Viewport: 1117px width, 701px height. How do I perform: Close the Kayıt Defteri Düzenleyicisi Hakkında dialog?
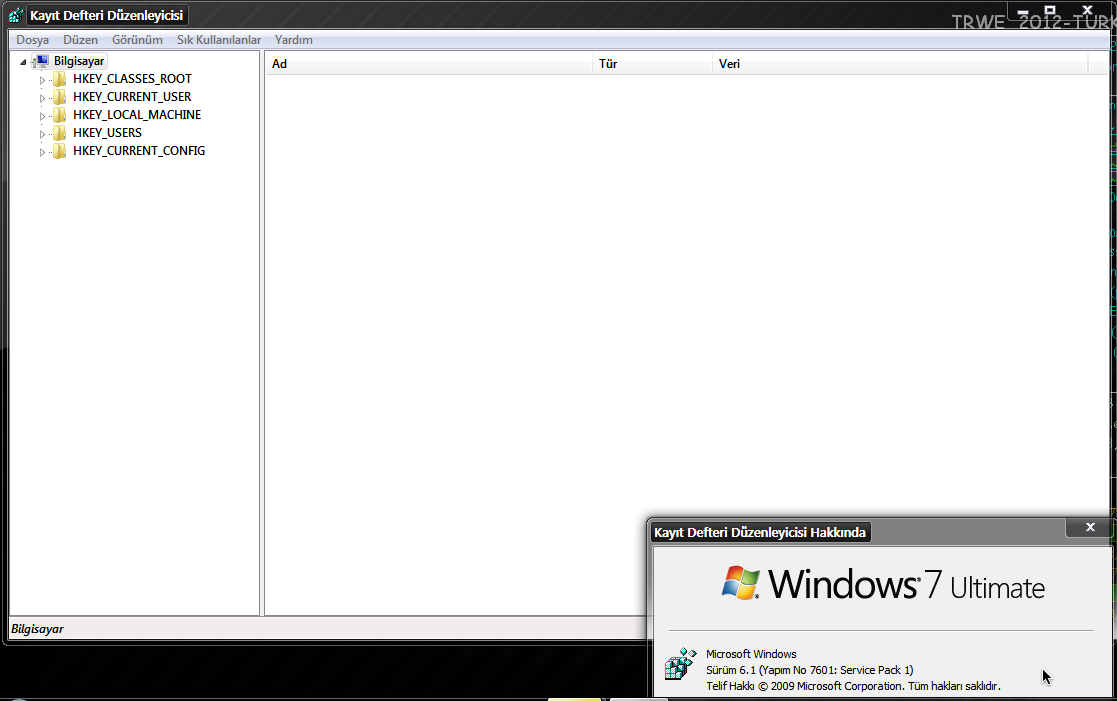(1090, 527)
